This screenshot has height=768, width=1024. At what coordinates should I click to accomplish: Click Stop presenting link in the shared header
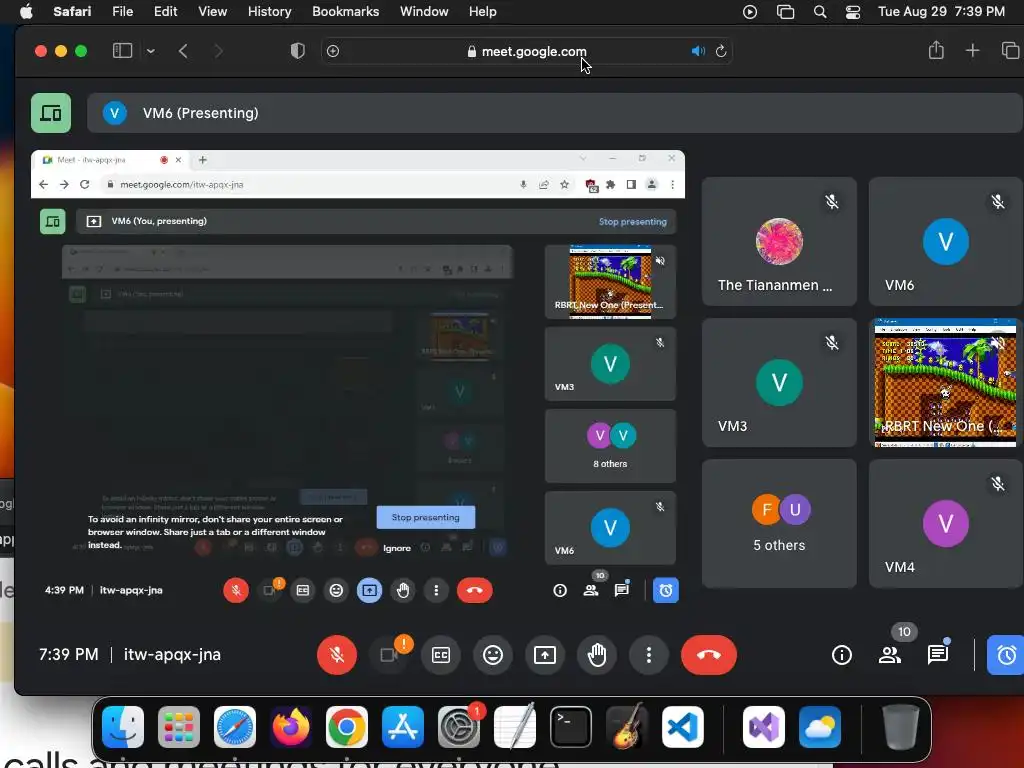tap(633, 221)
